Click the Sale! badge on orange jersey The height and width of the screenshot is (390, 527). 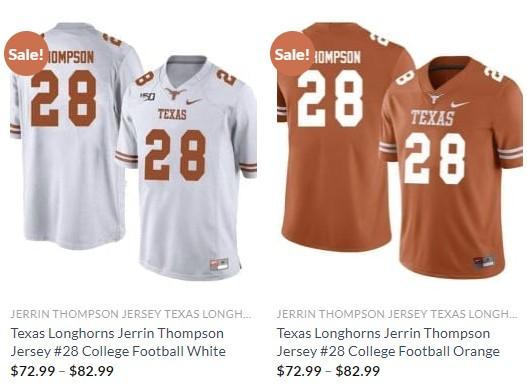click(292, 53)
